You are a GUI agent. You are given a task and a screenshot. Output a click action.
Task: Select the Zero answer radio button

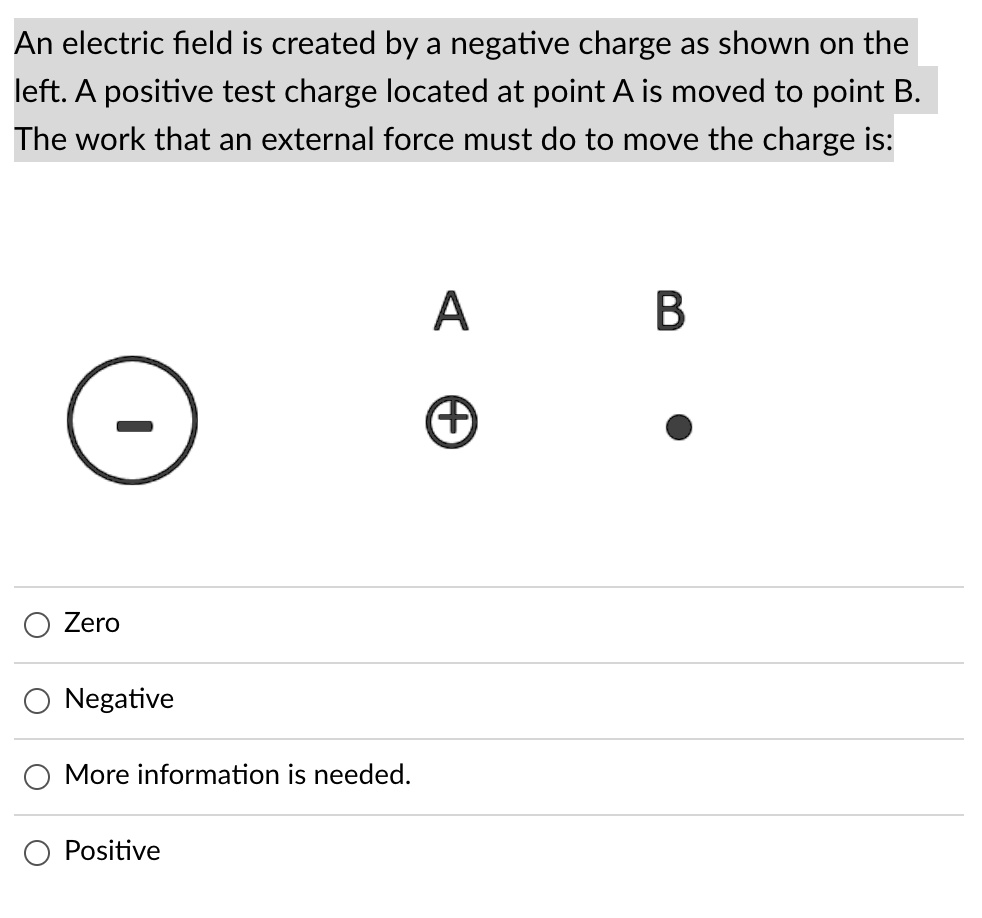tap(37, 624)
